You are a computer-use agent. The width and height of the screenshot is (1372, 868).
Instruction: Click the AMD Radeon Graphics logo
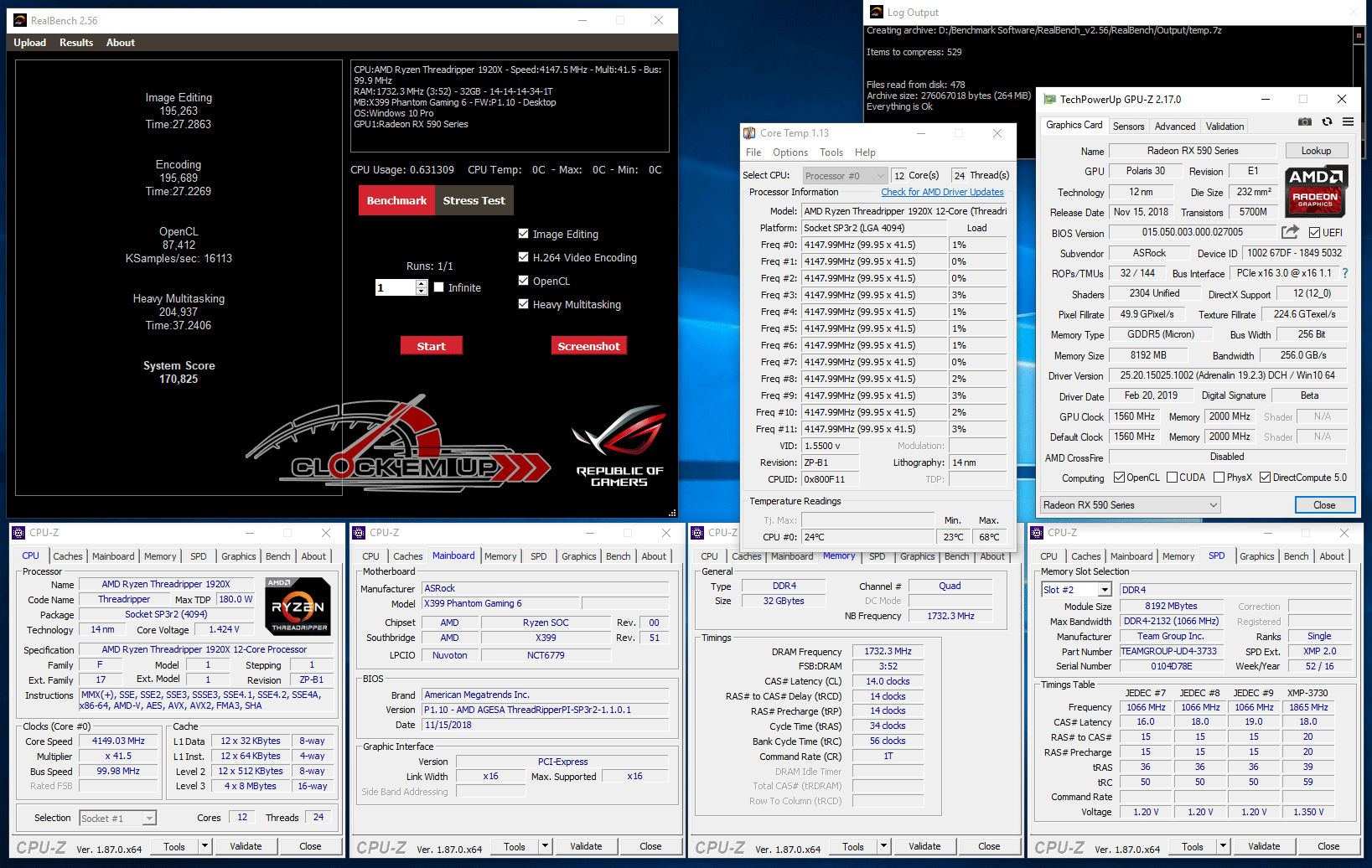(1315, 192)
